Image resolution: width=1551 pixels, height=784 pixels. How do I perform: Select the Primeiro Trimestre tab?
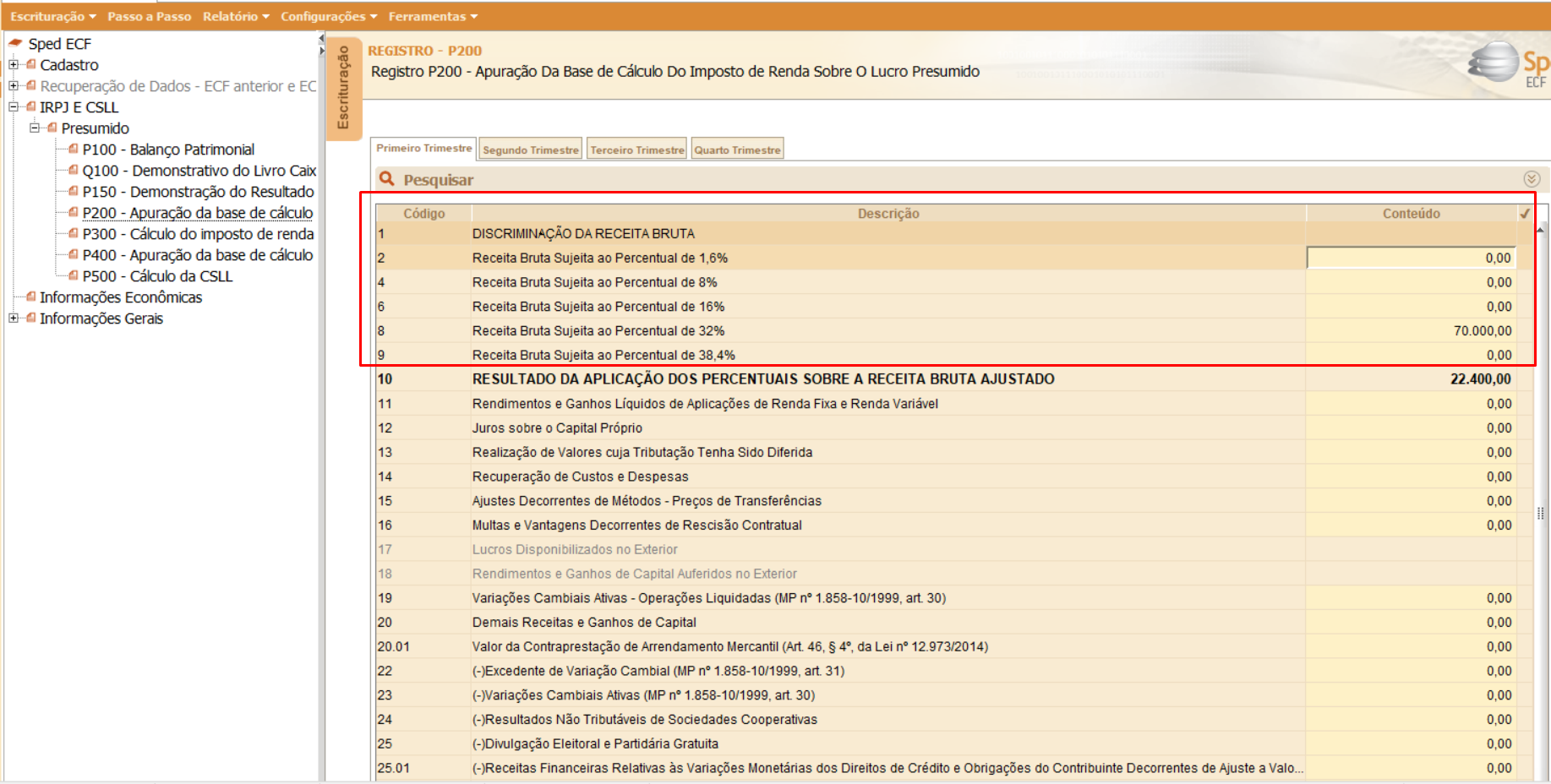click(x=424, y=148)
